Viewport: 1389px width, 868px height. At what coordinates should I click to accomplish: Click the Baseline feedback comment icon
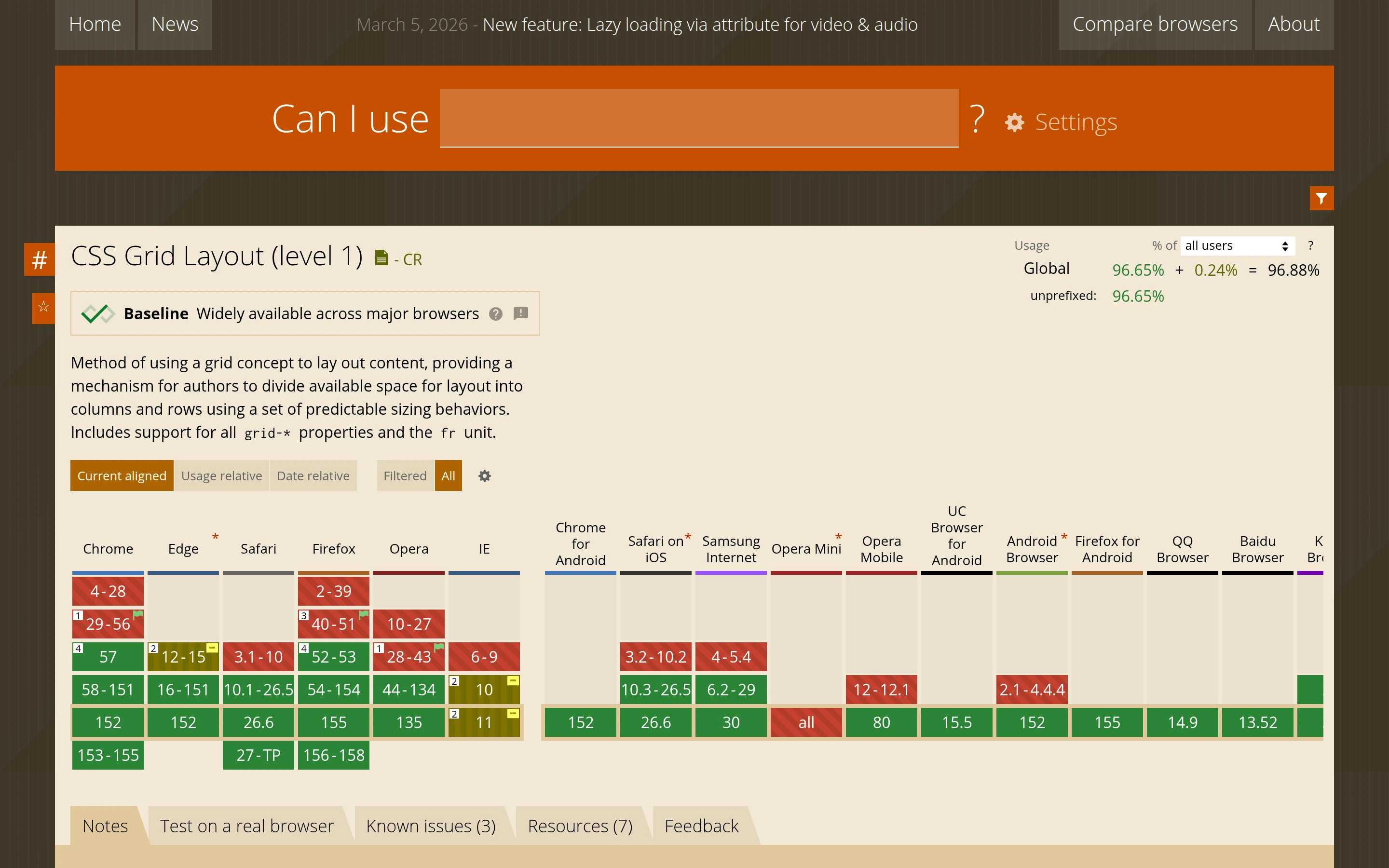(520, 313)
